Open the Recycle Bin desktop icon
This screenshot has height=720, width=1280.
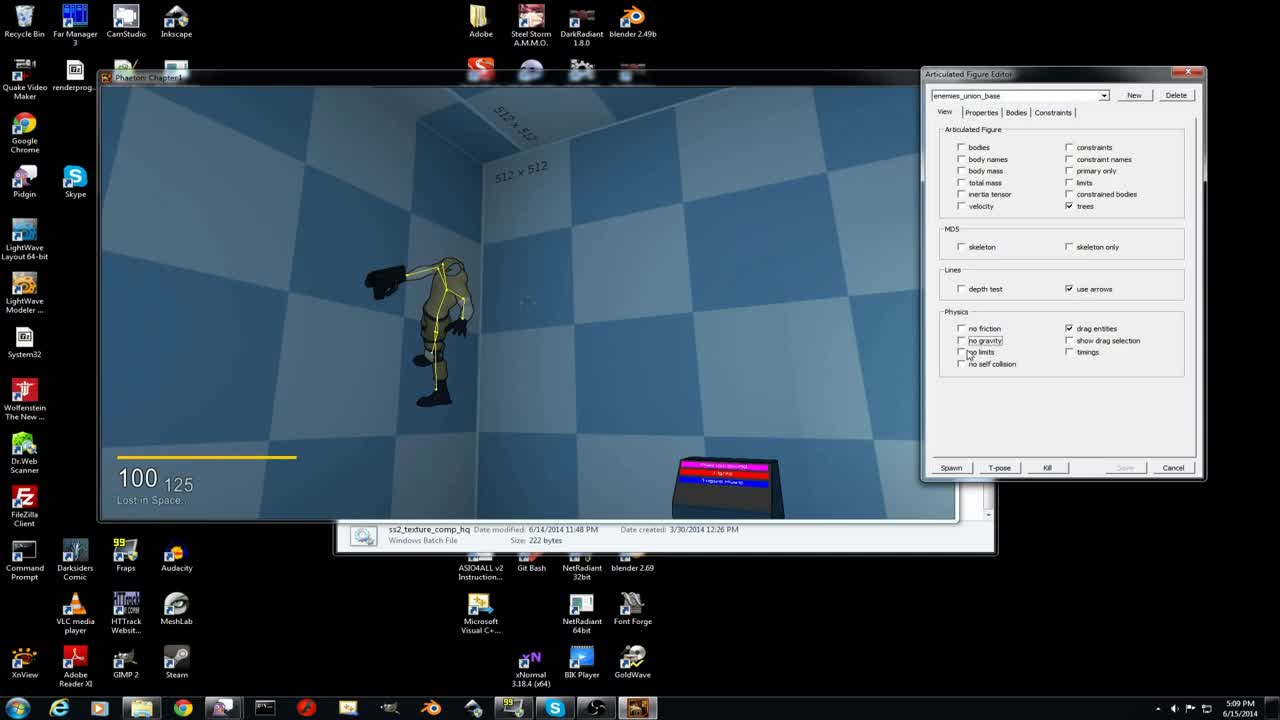24,22
